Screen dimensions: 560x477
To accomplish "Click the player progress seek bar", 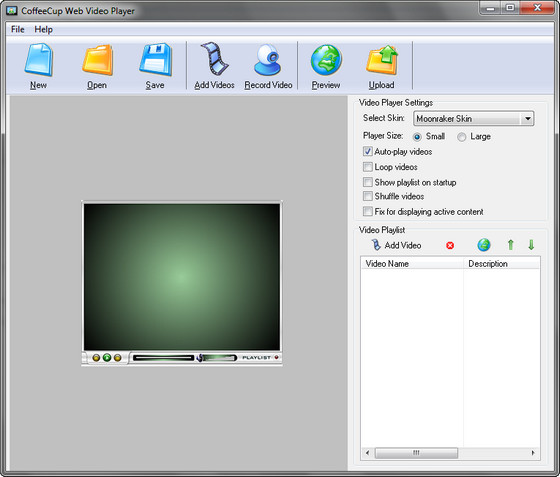I will [x=163, y=357].
